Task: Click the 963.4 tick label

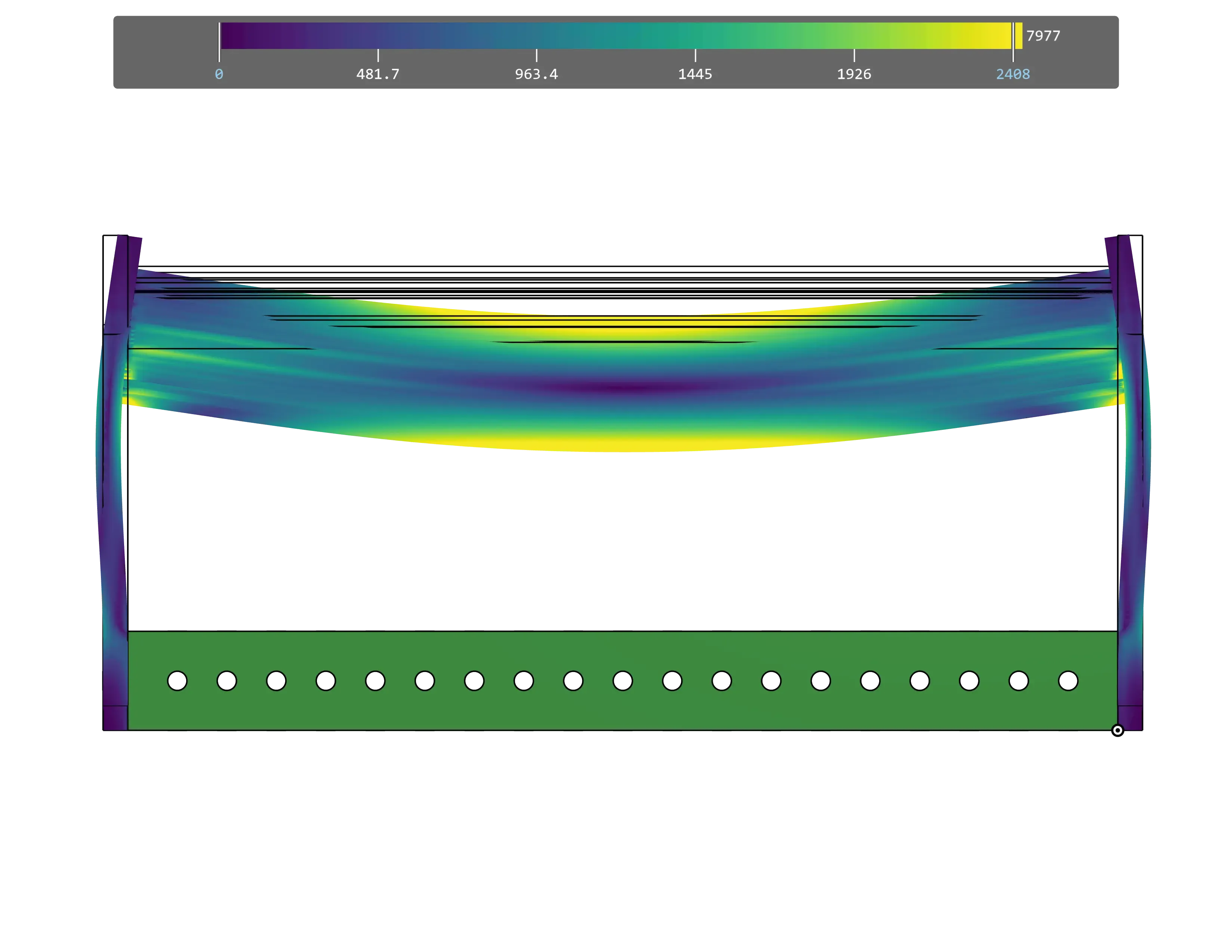Action: (x=536, y=74)
